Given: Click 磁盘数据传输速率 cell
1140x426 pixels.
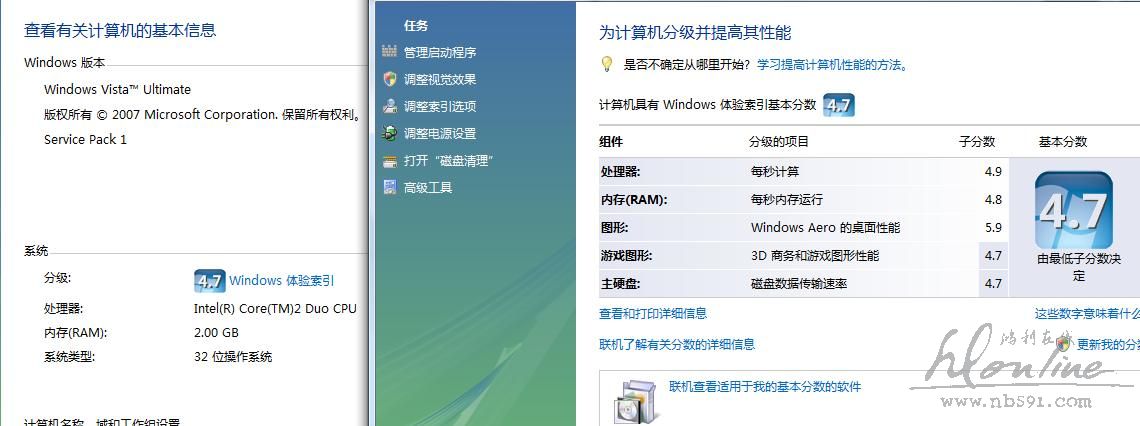Looking at the screenshot, I should (x=799, y=284).
